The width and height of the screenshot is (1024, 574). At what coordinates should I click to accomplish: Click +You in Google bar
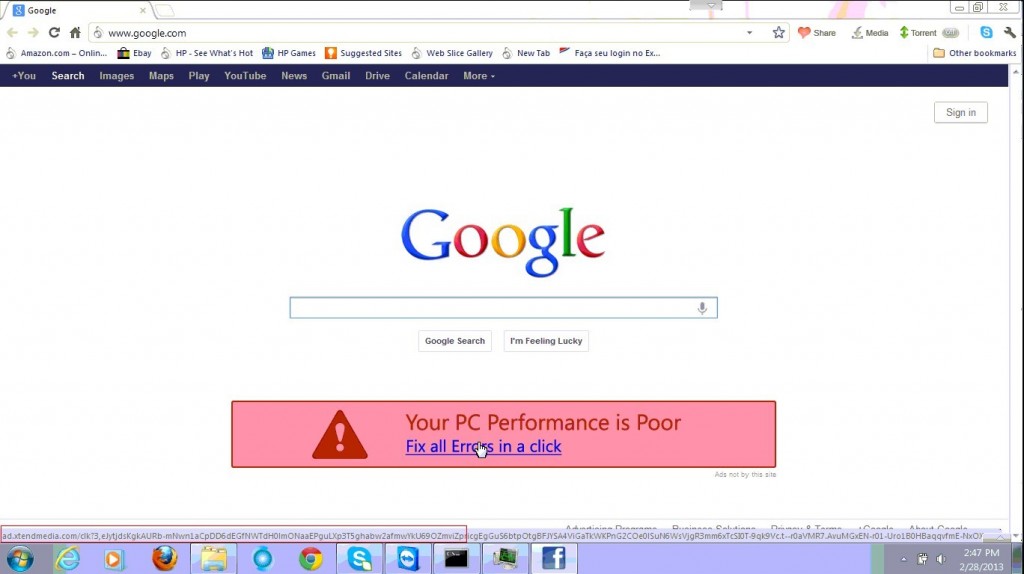click(24, 76)
